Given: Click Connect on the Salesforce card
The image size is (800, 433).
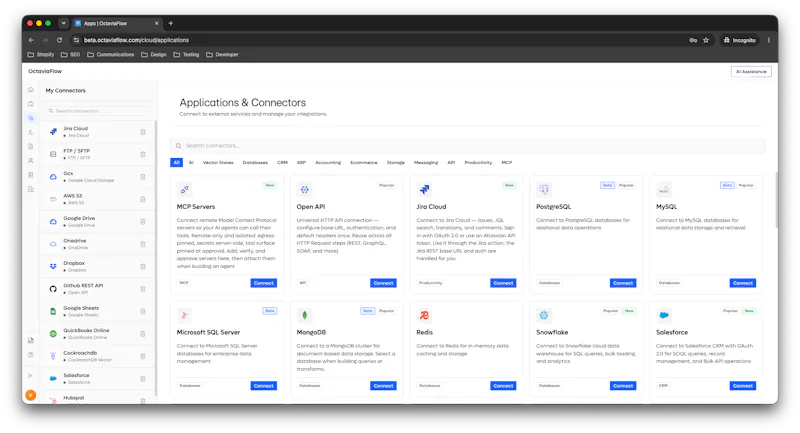Looking at the screenshot, I should 743,386.
